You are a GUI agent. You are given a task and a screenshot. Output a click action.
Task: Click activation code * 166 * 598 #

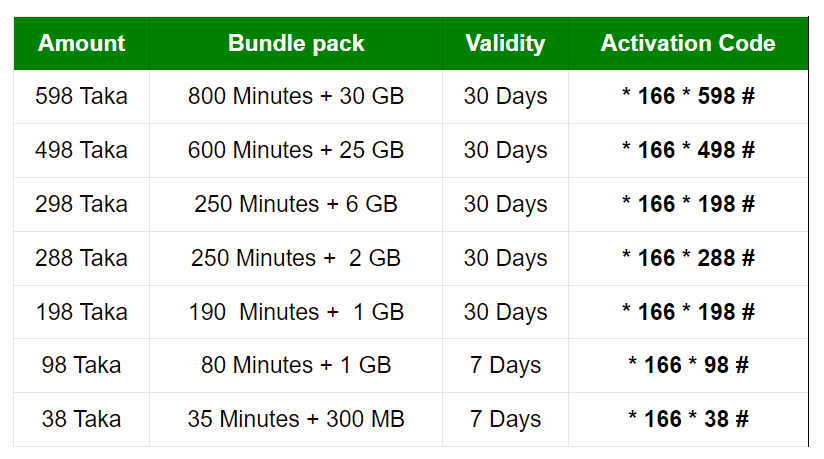(688, 97)
